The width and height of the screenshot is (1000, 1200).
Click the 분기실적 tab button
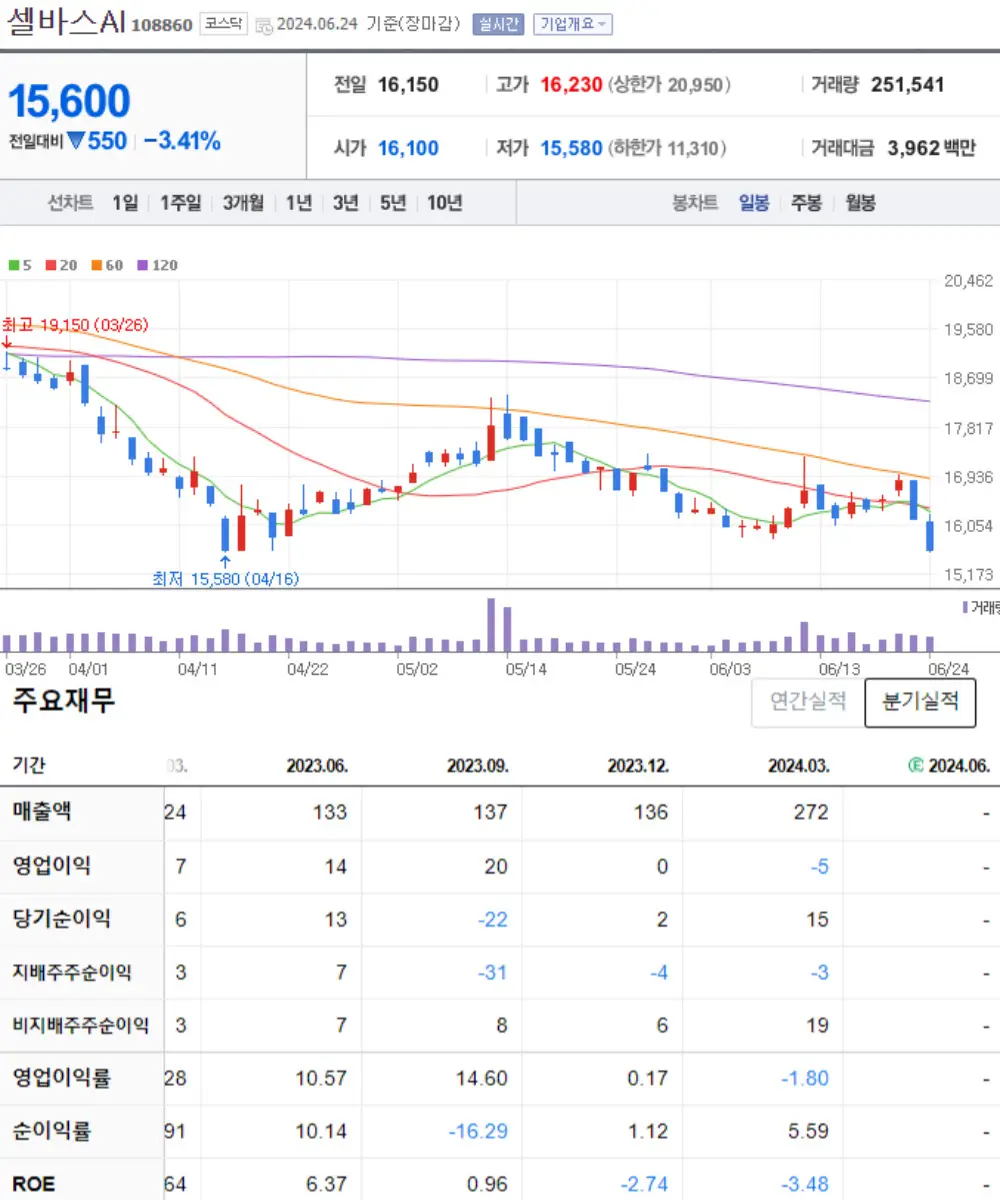click(920, 702)
